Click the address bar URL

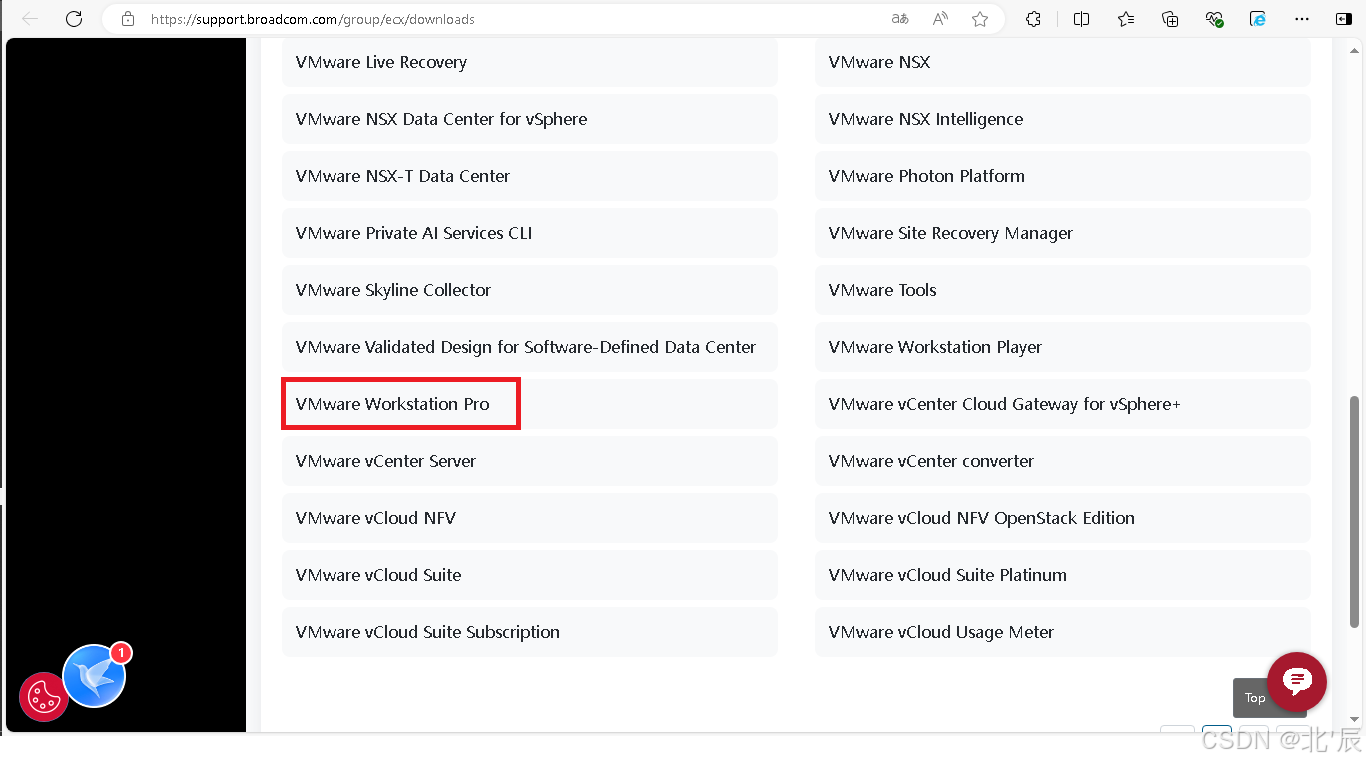pyautogui.click(x=313, y=19)
